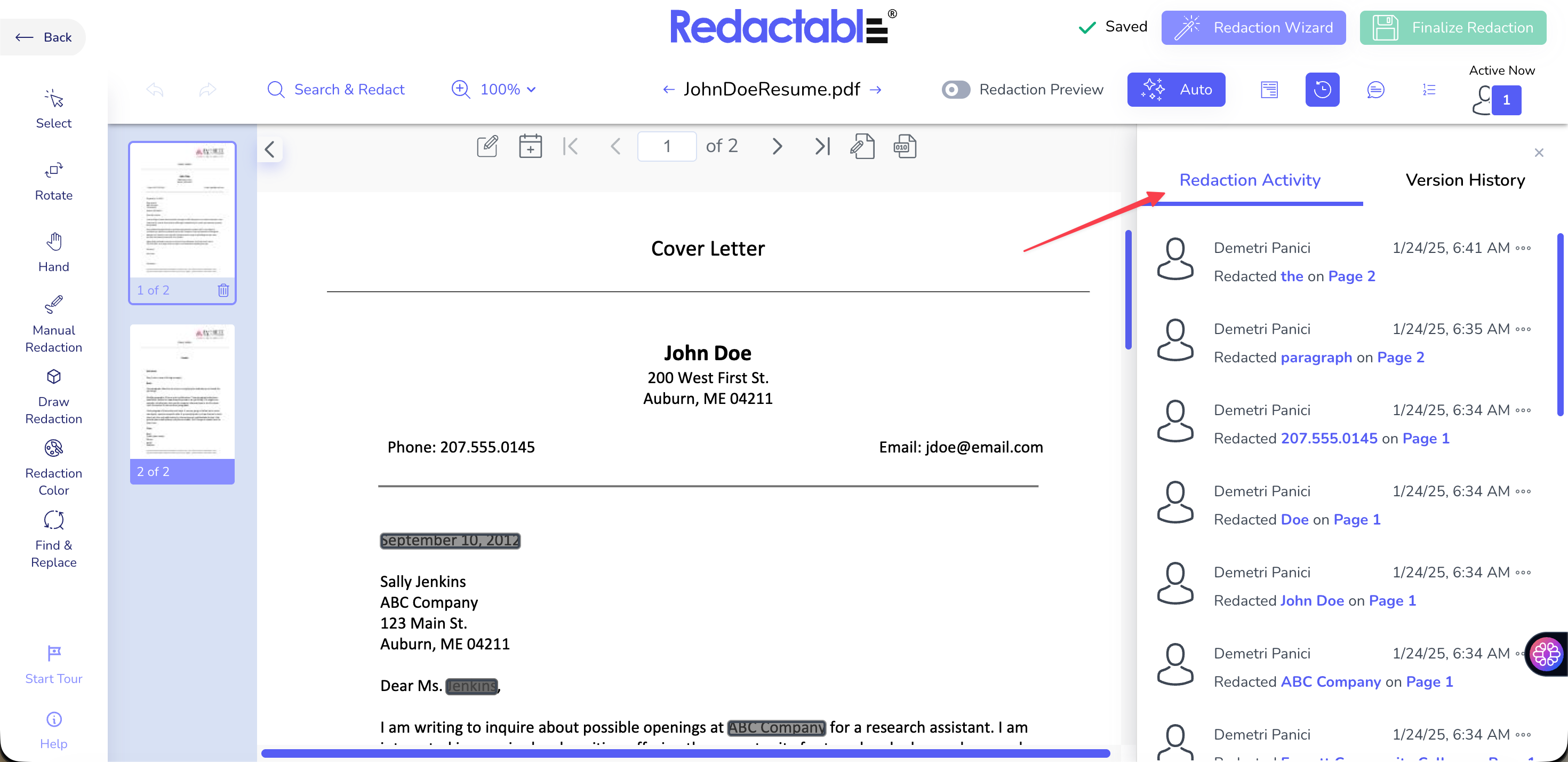
Task: Click the 'paragraph' link in the activity list
Action: point(1316,357)
